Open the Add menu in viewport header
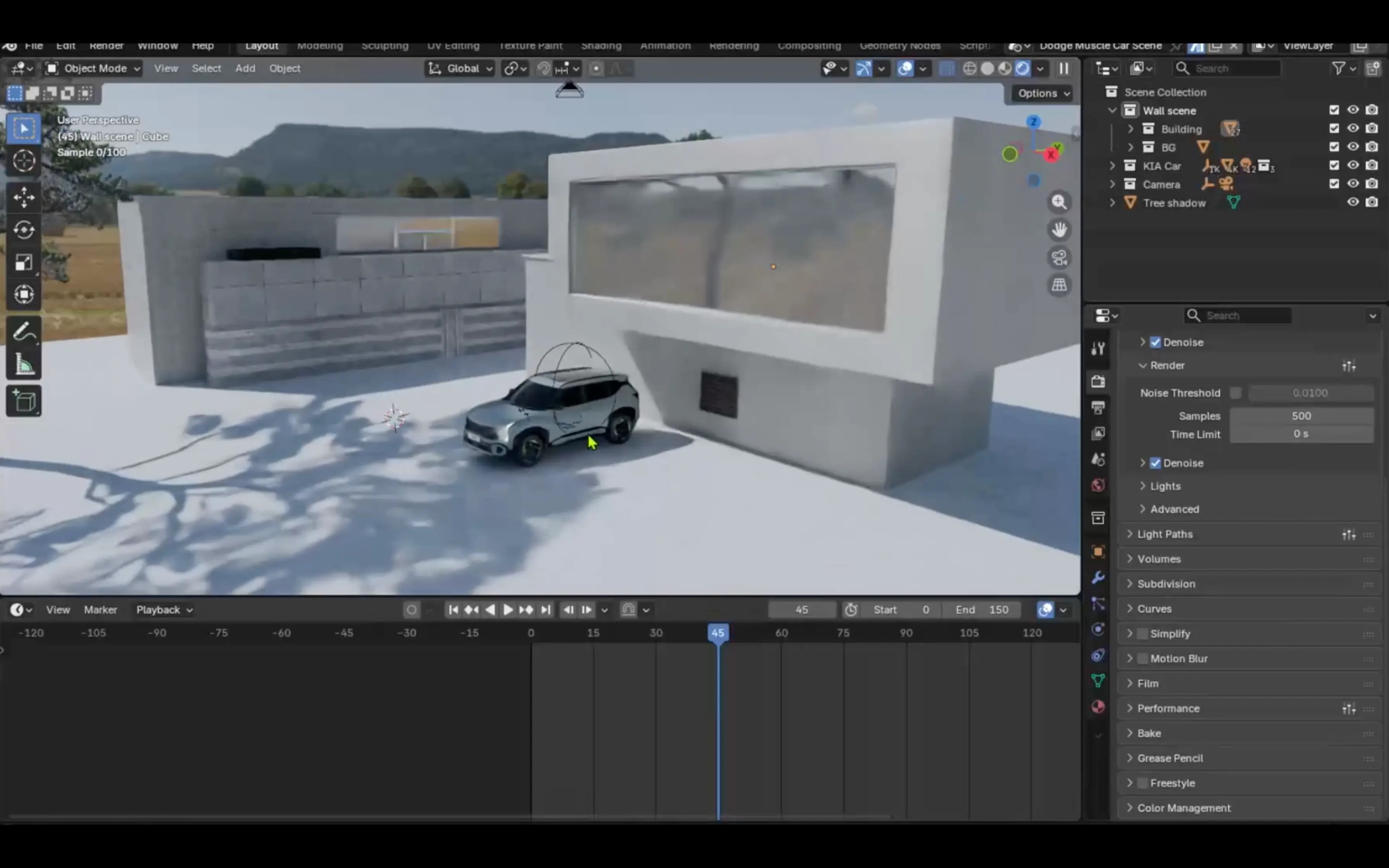The image size is (1389, 868). click(245, 68)
